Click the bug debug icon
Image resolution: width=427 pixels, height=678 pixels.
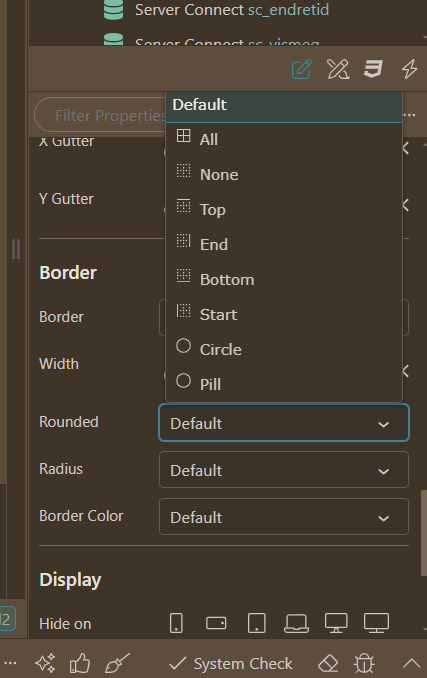pos(364,663)
